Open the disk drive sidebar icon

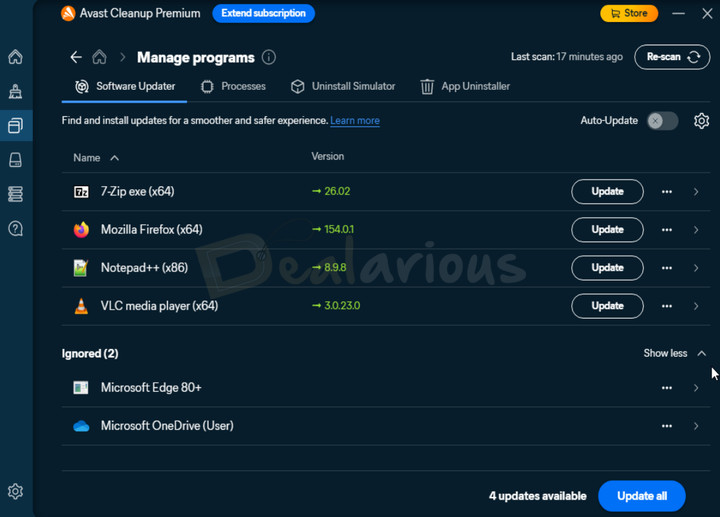(x=15, y=160)
